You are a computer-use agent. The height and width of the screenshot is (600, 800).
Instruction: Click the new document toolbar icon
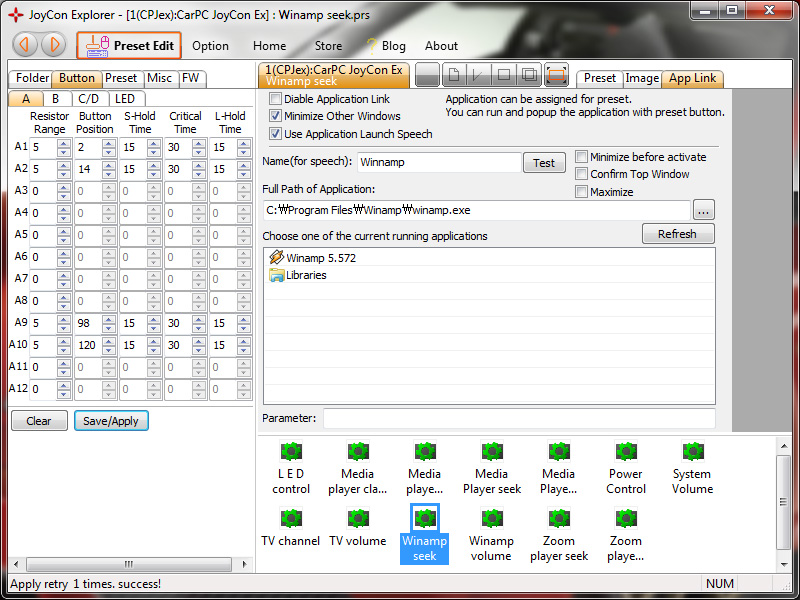click(454, 76)
